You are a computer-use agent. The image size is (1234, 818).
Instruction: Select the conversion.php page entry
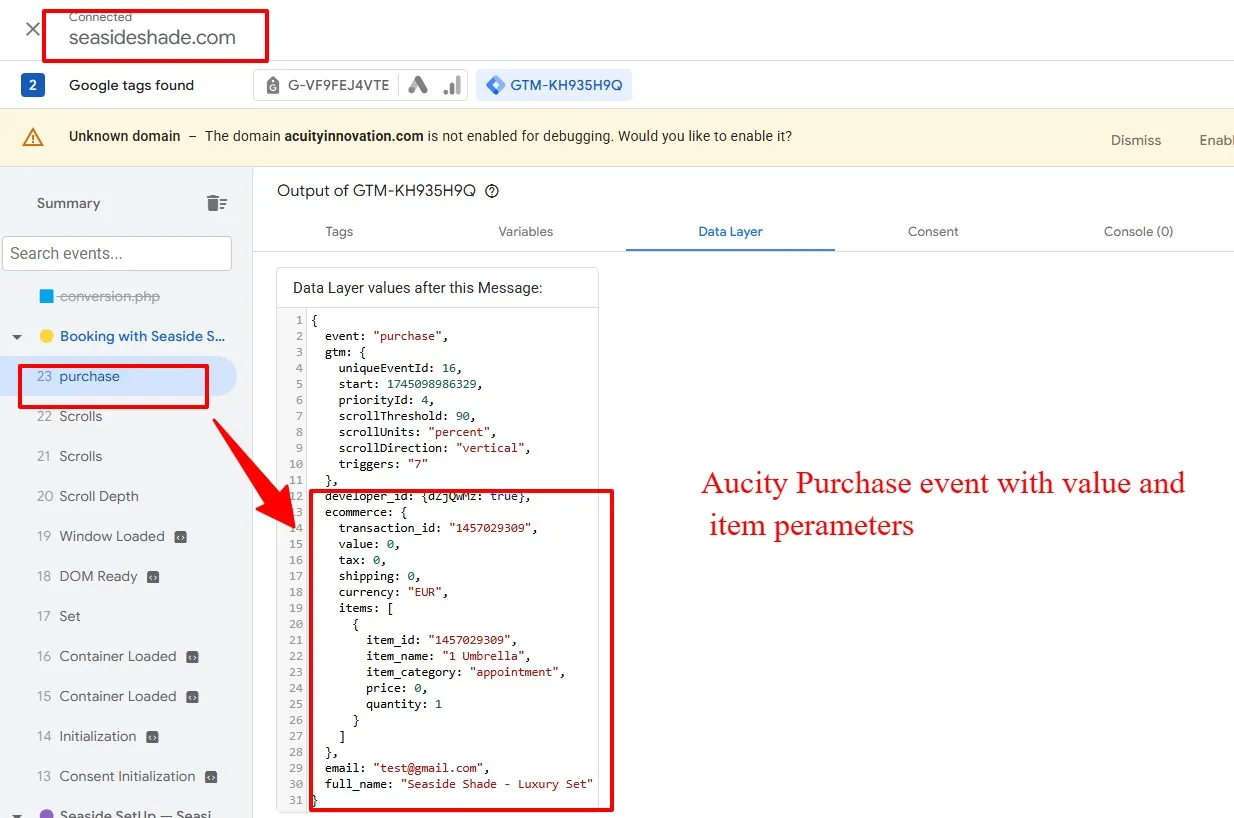(x=110, y=296)
